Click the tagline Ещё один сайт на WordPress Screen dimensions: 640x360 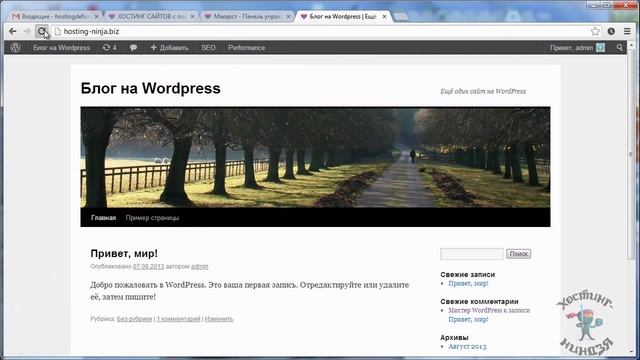tap(483, 91)
